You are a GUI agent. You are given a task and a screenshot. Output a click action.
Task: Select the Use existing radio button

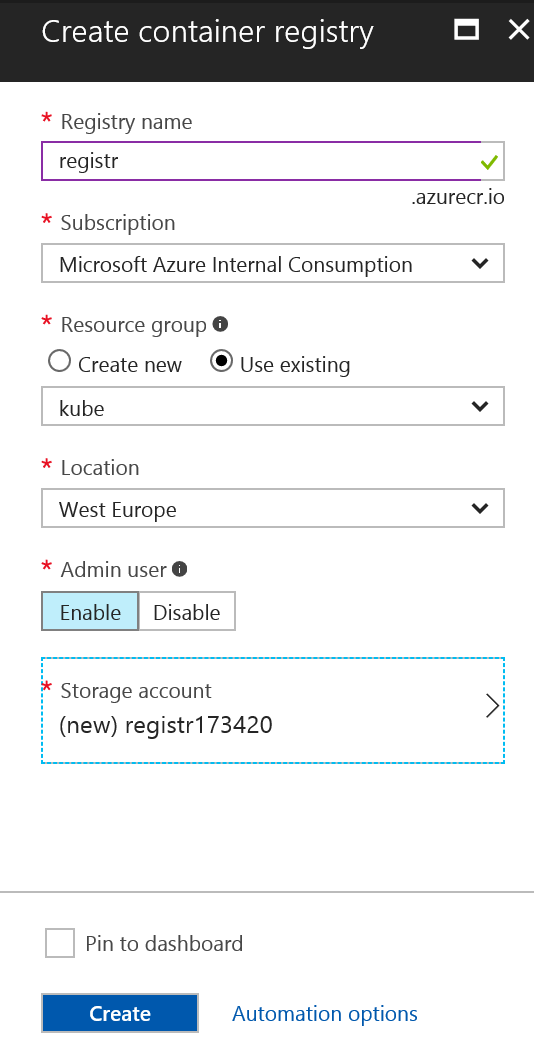tap(221, 362)
